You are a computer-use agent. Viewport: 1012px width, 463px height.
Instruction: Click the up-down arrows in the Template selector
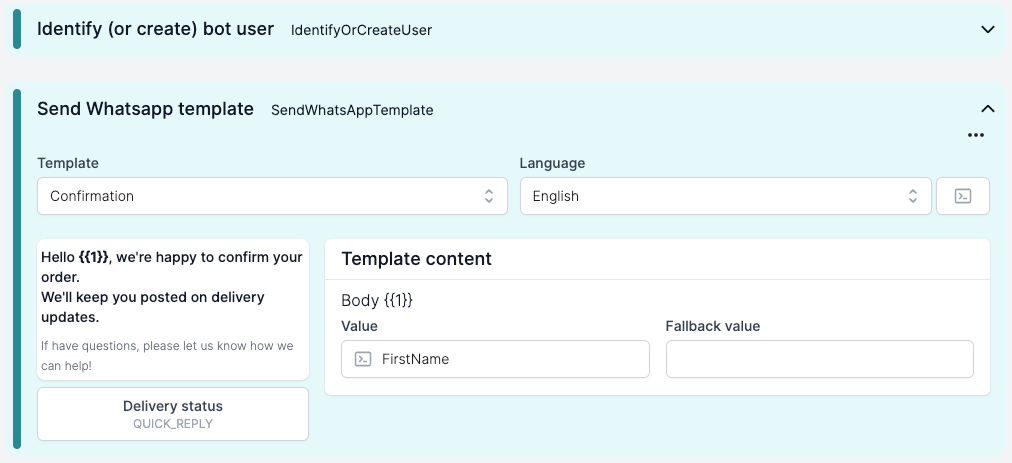pos(489,196)
